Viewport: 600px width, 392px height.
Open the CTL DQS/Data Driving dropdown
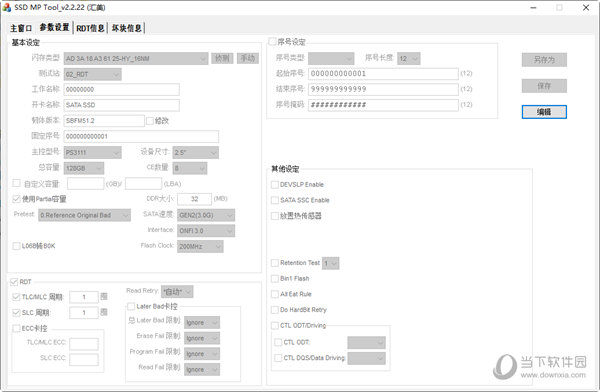(366, 358)
